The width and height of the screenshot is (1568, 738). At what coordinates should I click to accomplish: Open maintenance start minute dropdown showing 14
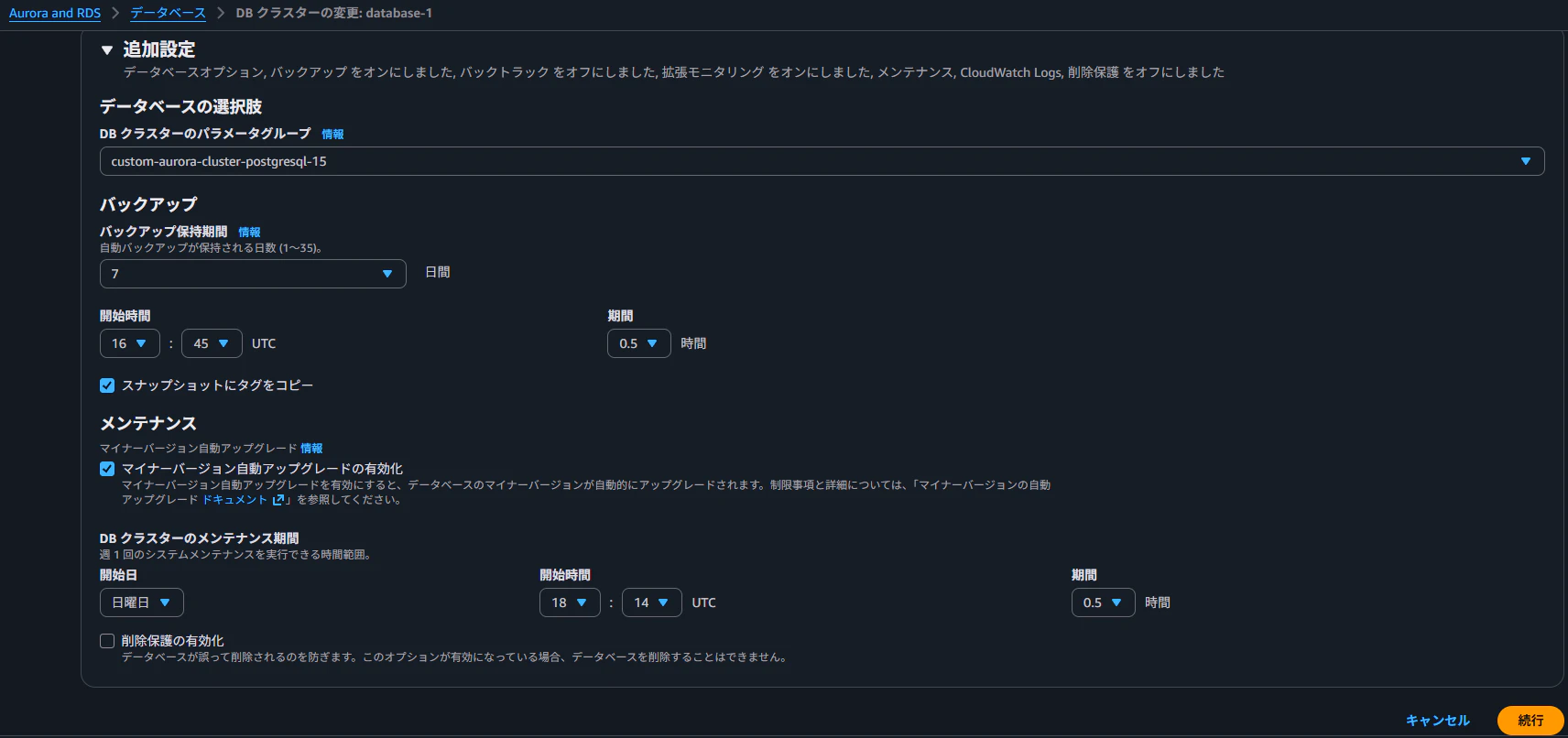[652, 602]
